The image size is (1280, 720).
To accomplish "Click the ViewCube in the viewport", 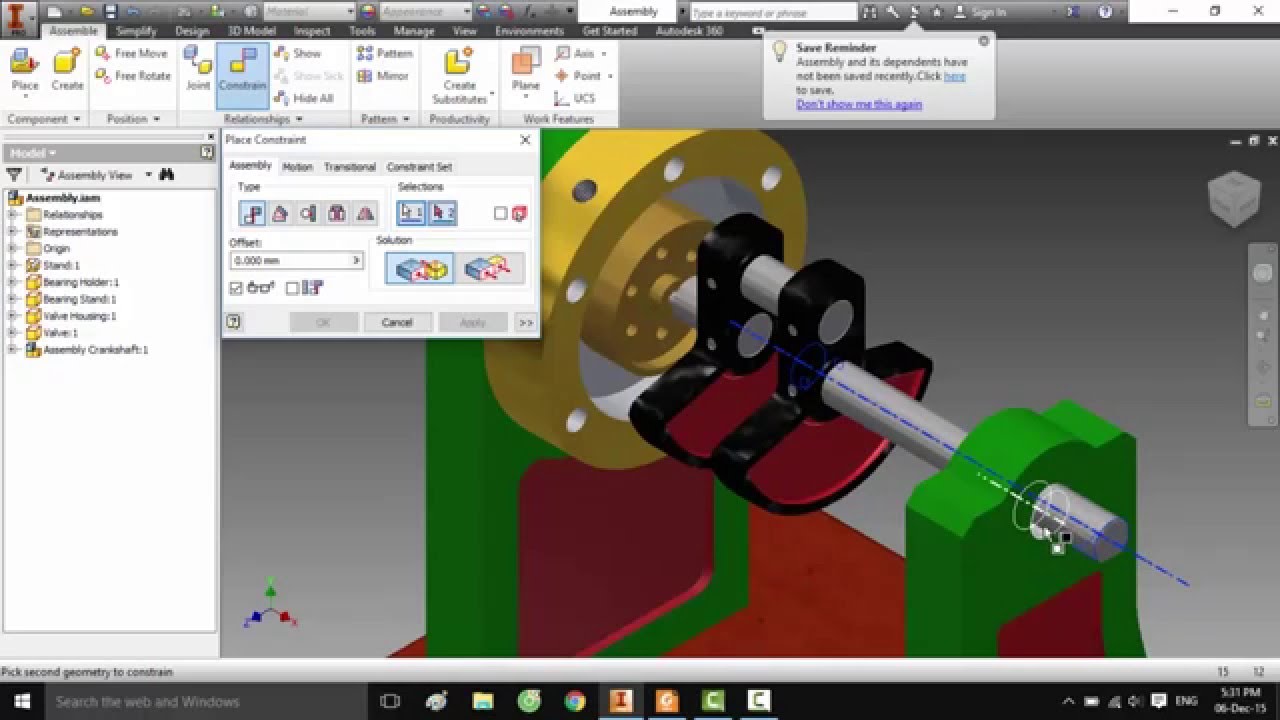I will (1233, 198).
